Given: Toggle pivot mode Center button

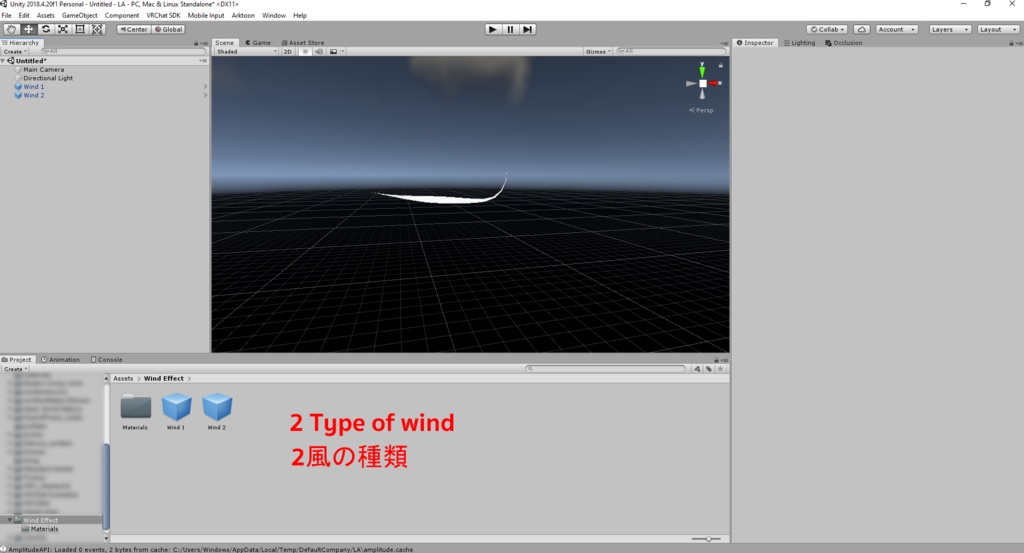Looking at the screenshot, I should 134,29.
